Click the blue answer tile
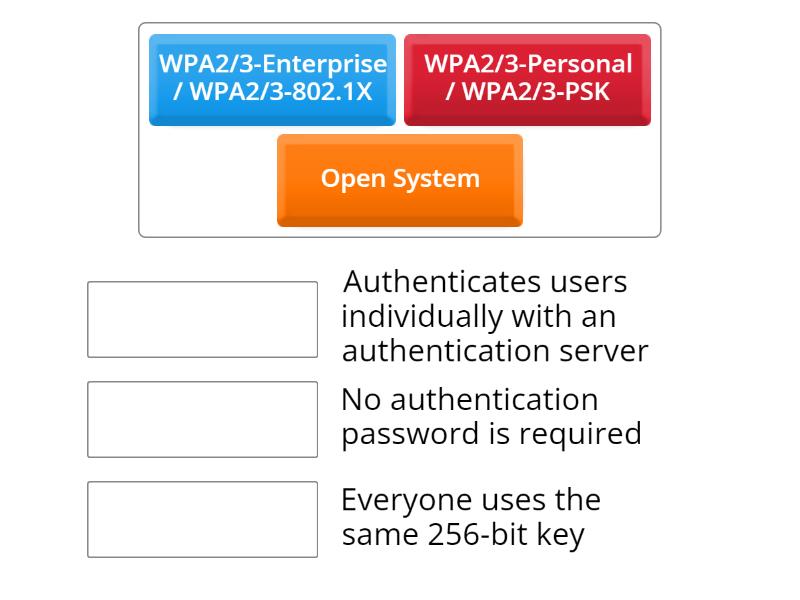Image resolution: width=800 pixels, height=600 pixels. 272,79
